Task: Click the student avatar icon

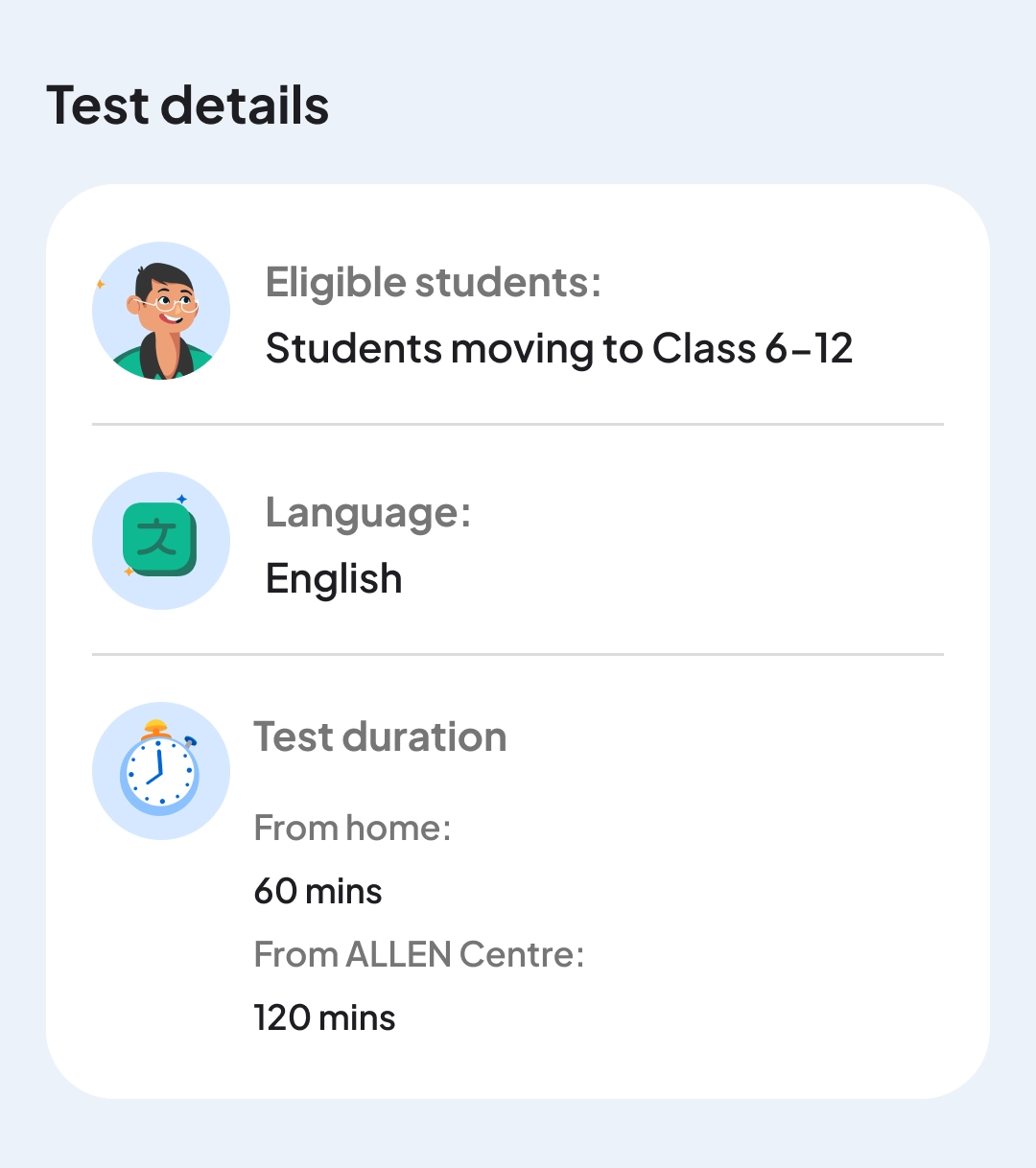Action: [x=161, y=311]
